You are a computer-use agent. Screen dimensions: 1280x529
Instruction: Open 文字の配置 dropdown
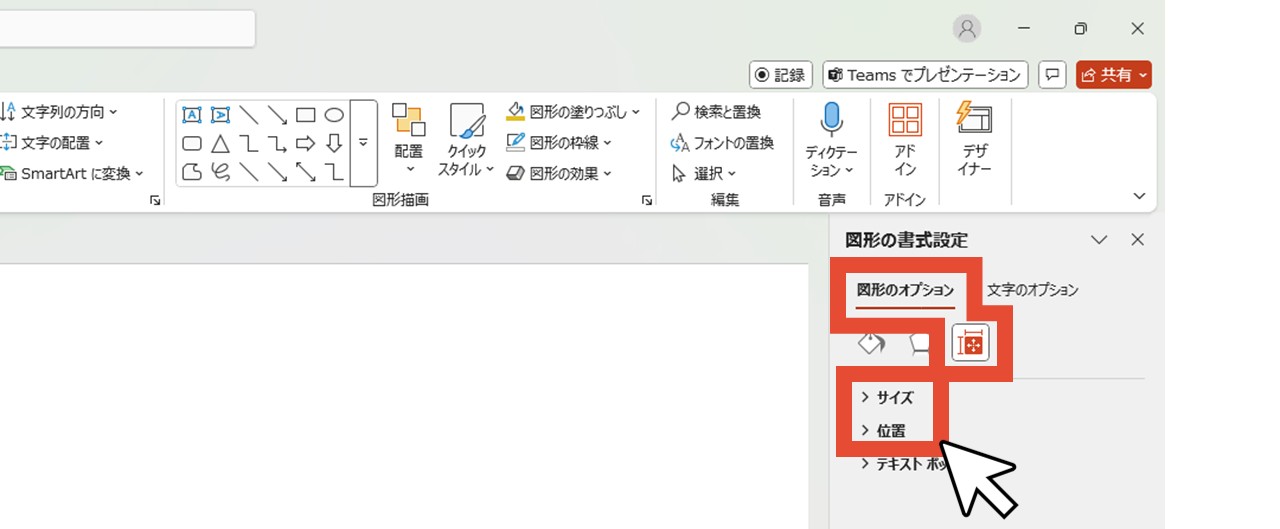[52, 142]
